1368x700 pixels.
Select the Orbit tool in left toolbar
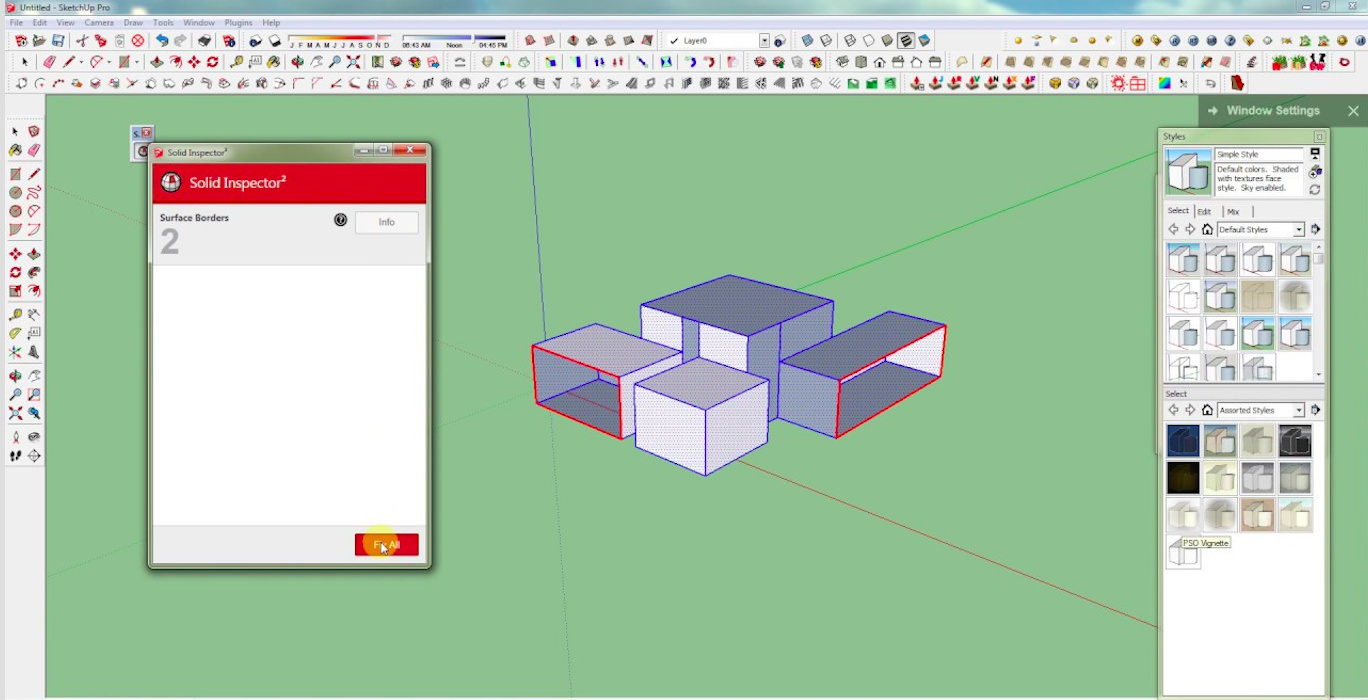click(x=15, y=376)
